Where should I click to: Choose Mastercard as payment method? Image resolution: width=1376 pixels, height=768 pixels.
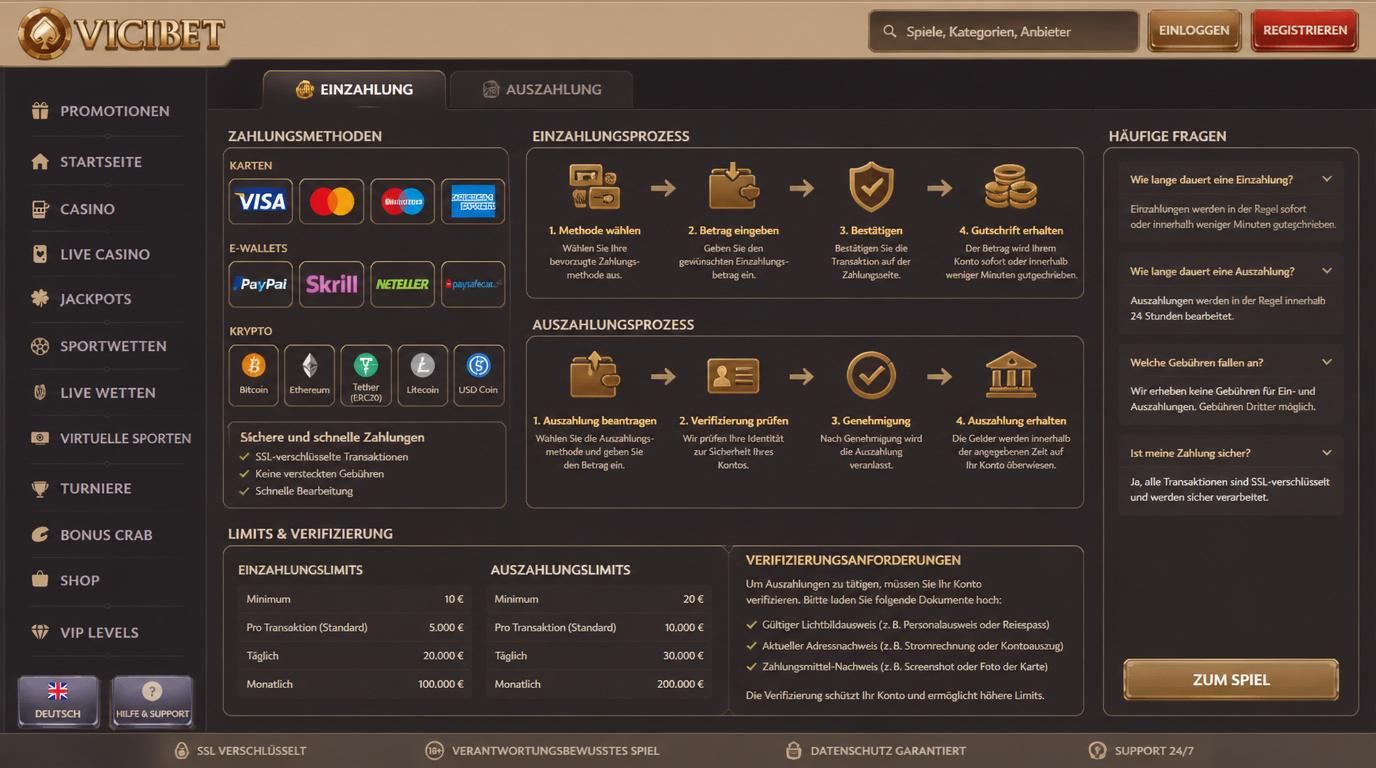click(332, 201)
